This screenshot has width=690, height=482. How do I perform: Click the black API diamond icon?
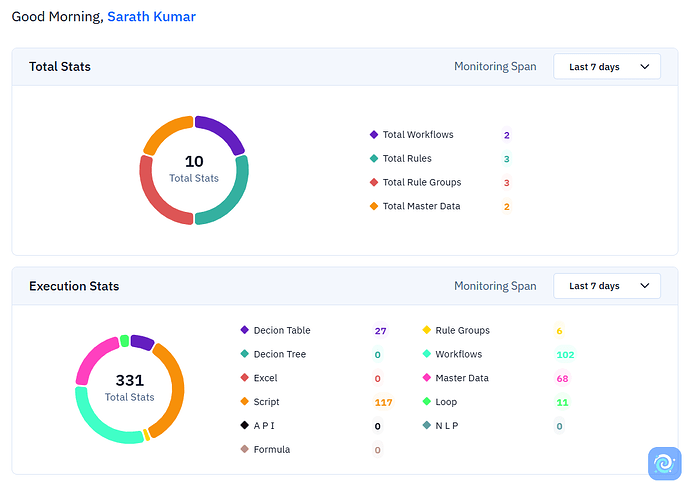(x=245, y=425)
